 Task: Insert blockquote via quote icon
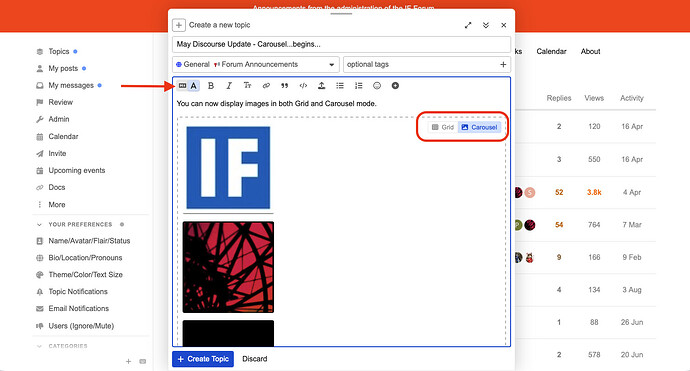285,86
